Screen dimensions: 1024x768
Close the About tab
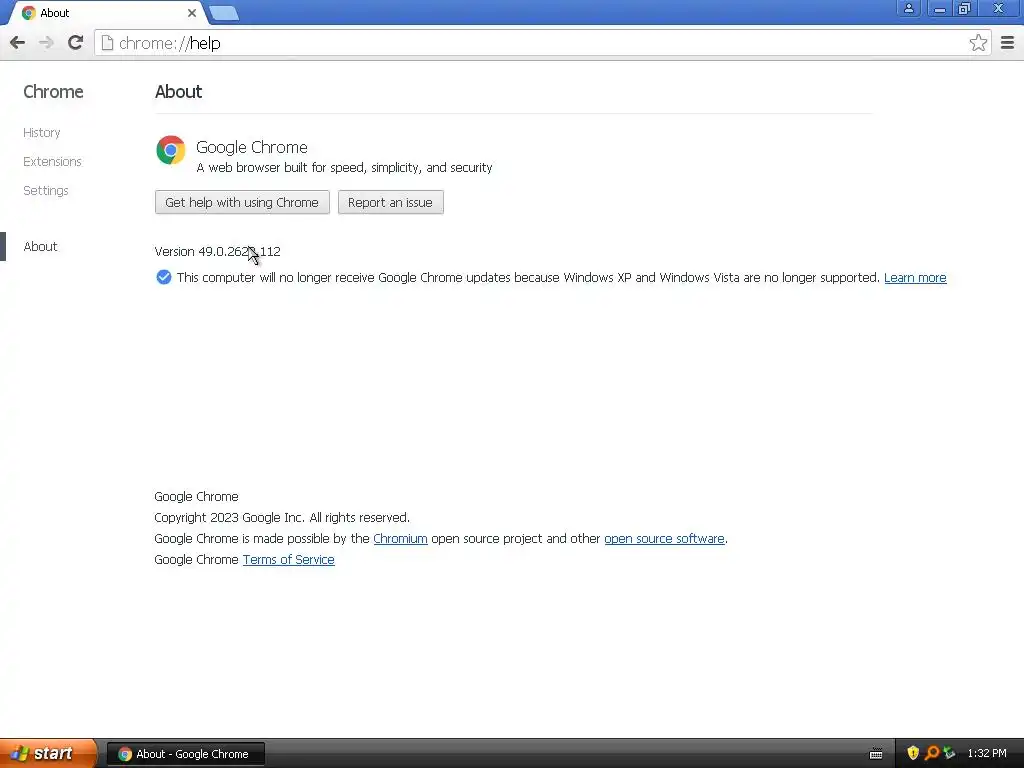(191, 13)
